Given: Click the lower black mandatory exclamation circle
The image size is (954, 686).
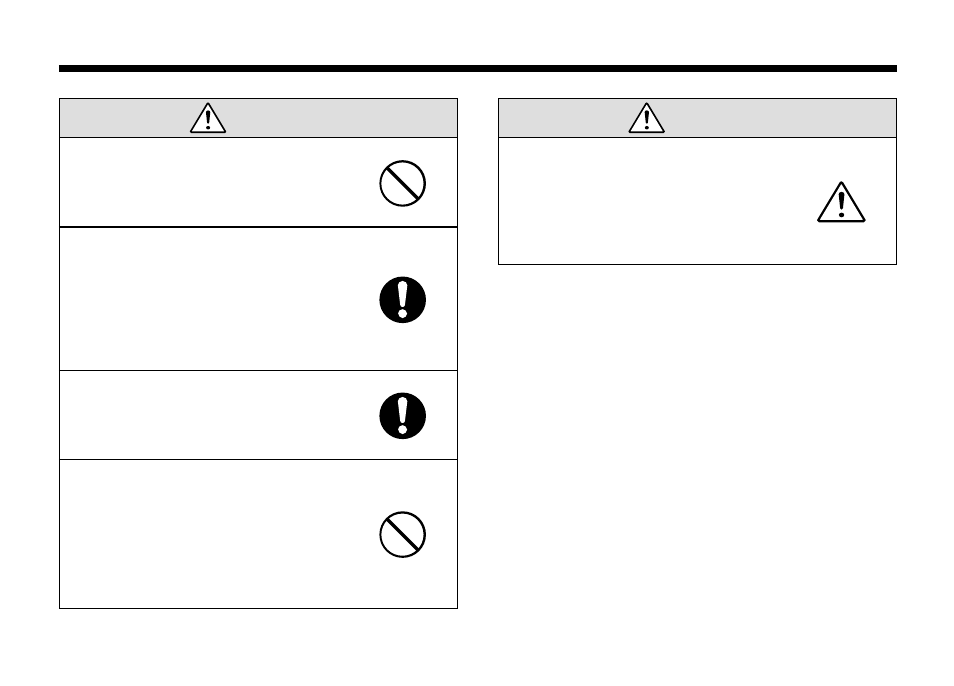Looking at the screenshot, I should (402, 416).
